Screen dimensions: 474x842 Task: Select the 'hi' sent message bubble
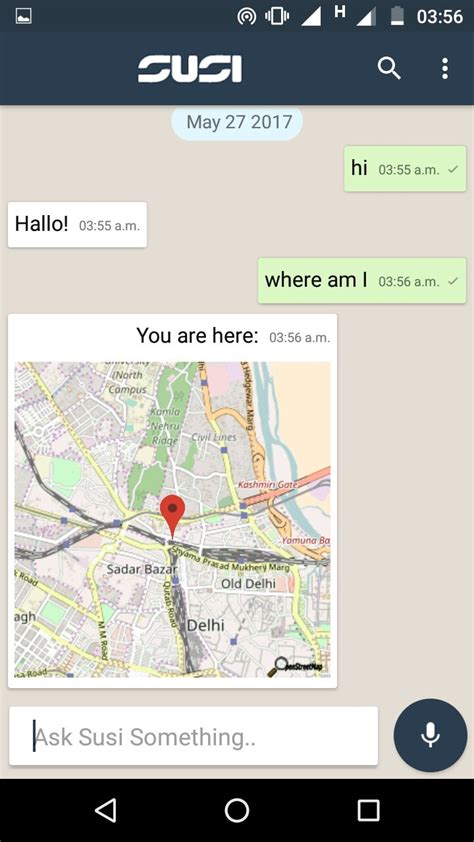pyautogui.click(x=405, y=169)
